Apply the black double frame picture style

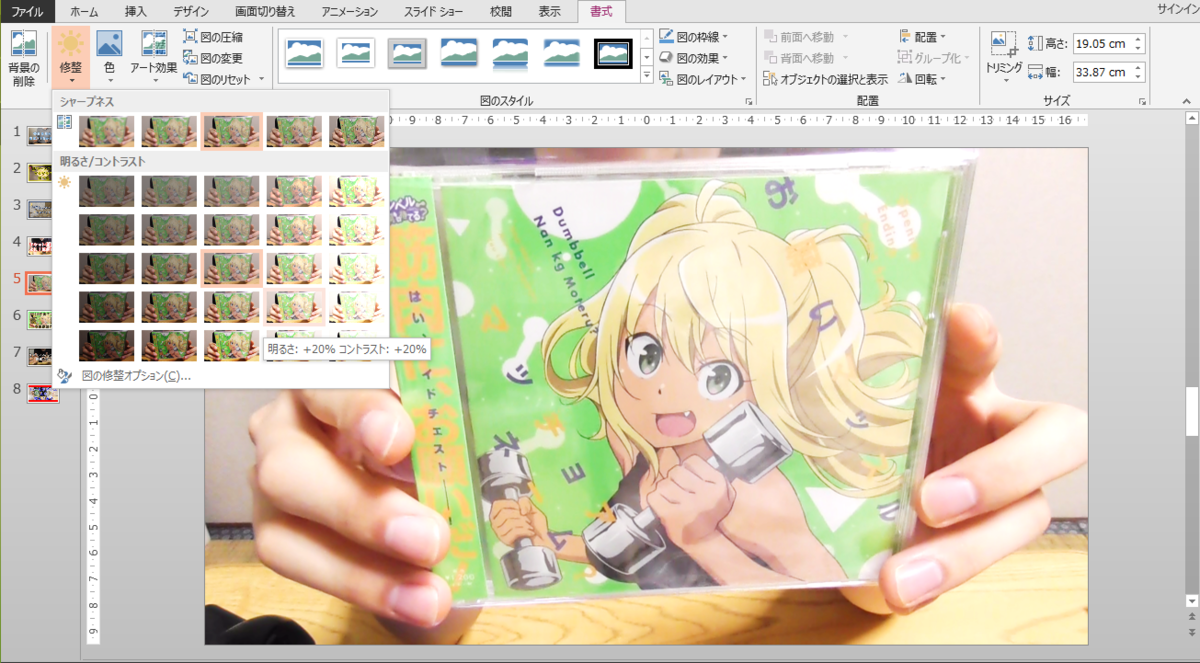pyautogui.click(x=614, y=53)
